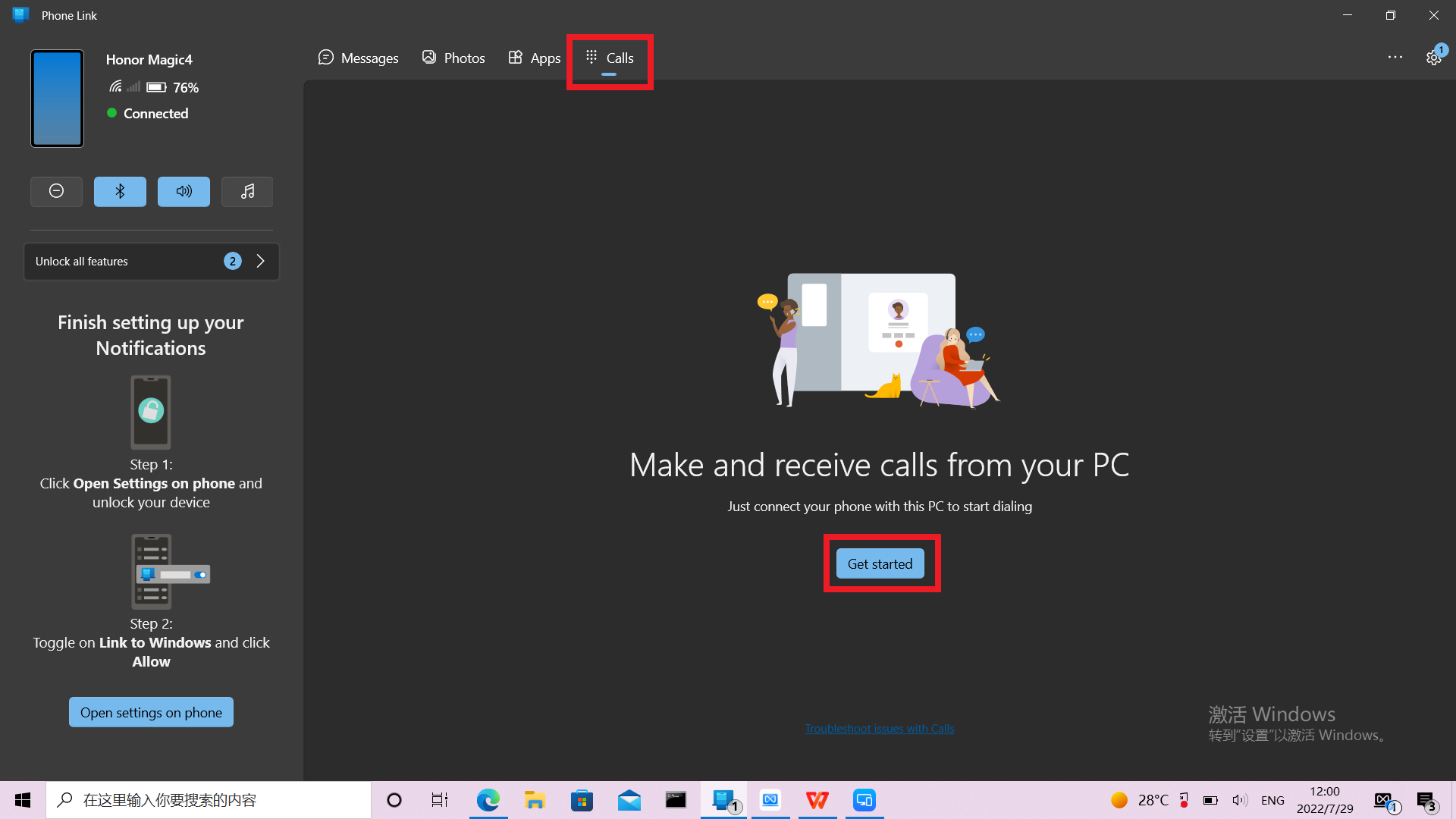
Task: Click the white-and-blue icon left of WPS on the taskbar
Action: (x=770, y=800)
